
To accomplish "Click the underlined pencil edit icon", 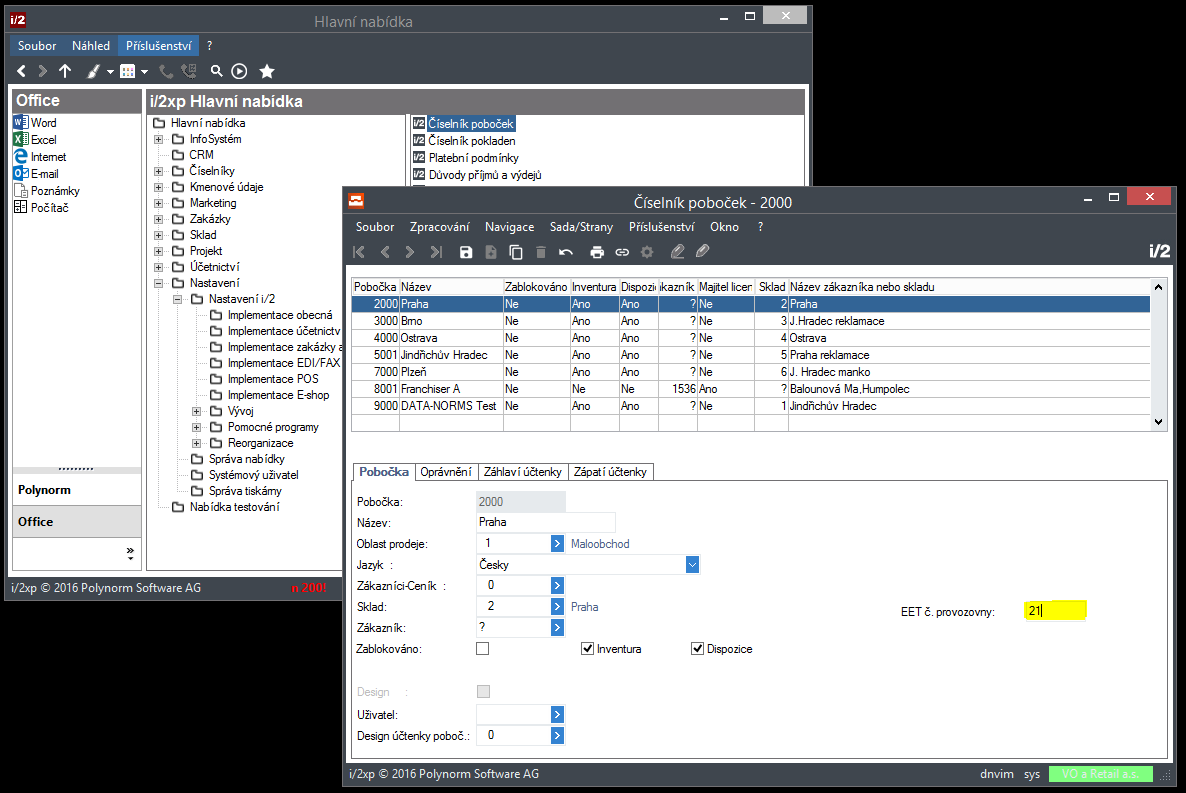I will pyautogui.click(x=678, y=251).
